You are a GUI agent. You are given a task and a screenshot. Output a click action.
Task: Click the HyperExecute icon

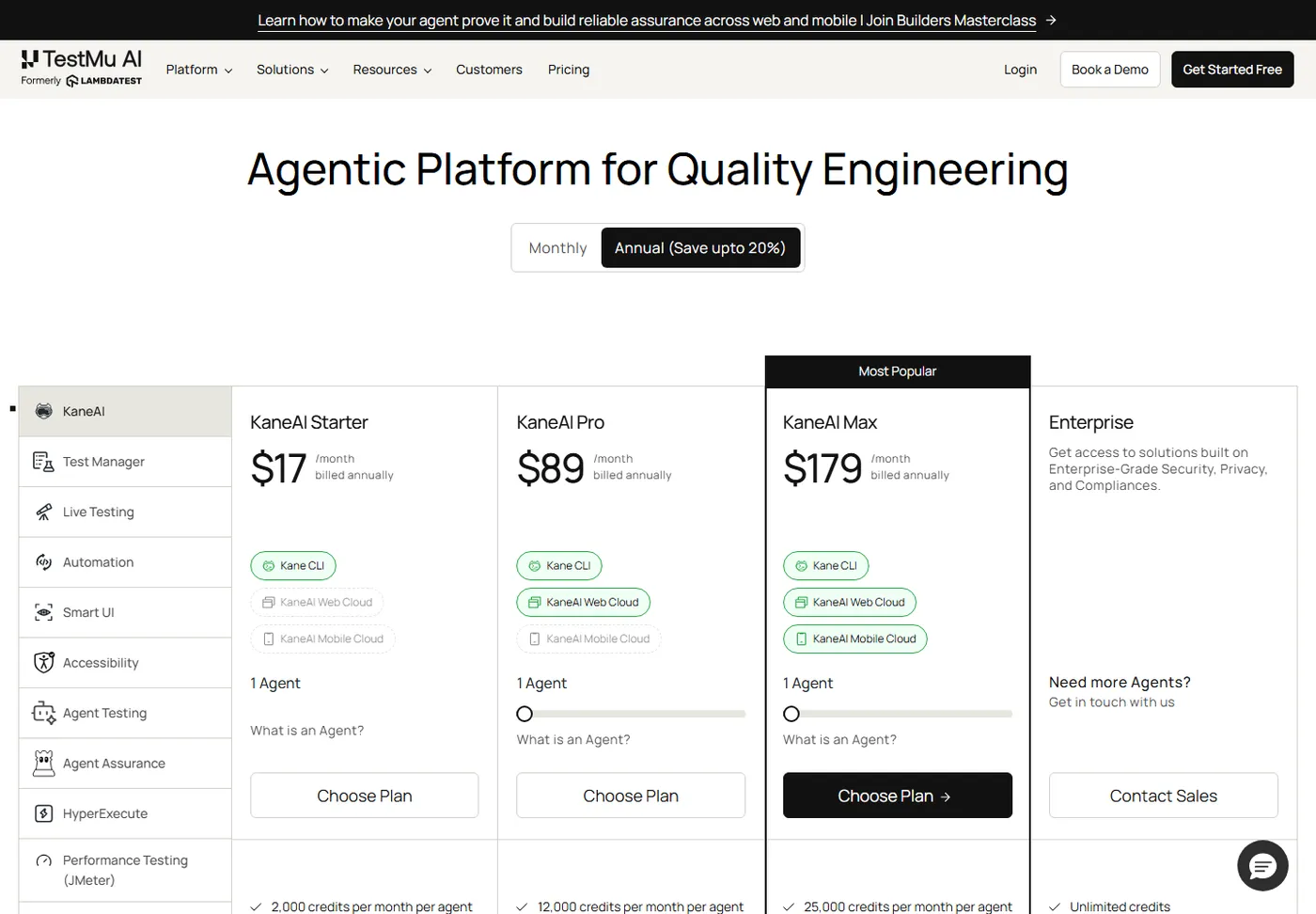pyautogui.click(x=43, y=813)
